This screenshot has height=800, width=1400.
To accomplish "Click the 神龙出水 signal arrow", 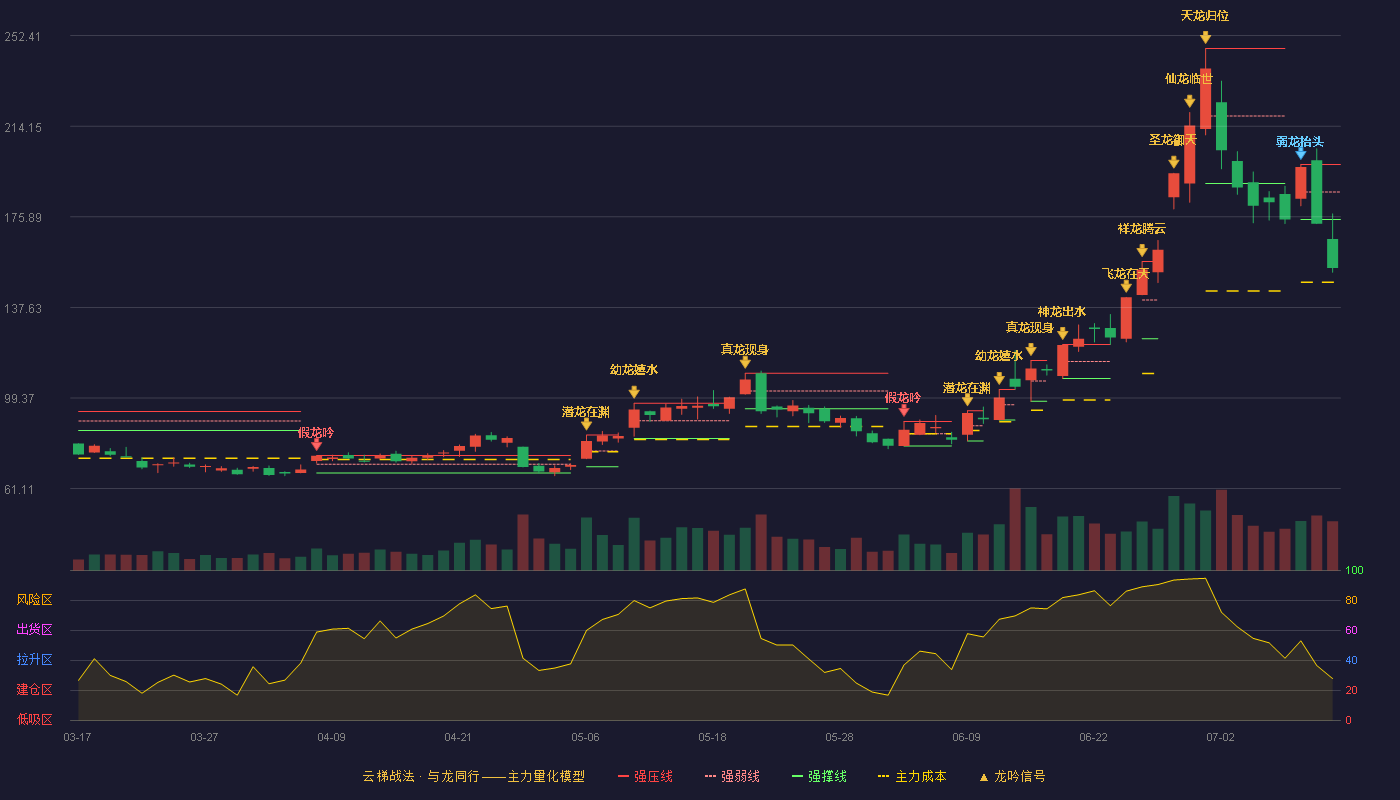I will [x=1062, y=333].
